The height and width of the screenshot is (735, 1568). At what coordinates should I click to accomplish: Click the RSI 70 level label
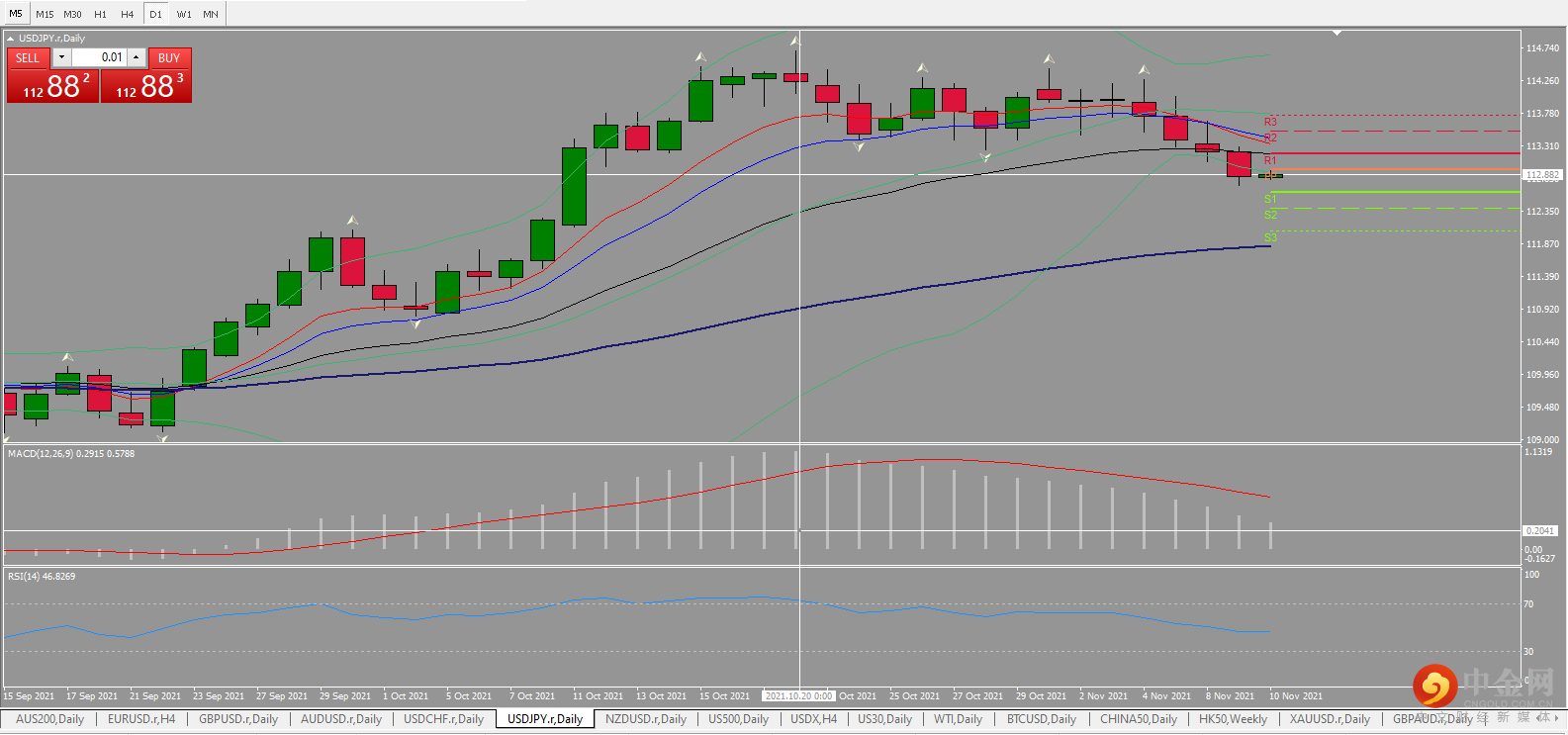coord(1528,604)
